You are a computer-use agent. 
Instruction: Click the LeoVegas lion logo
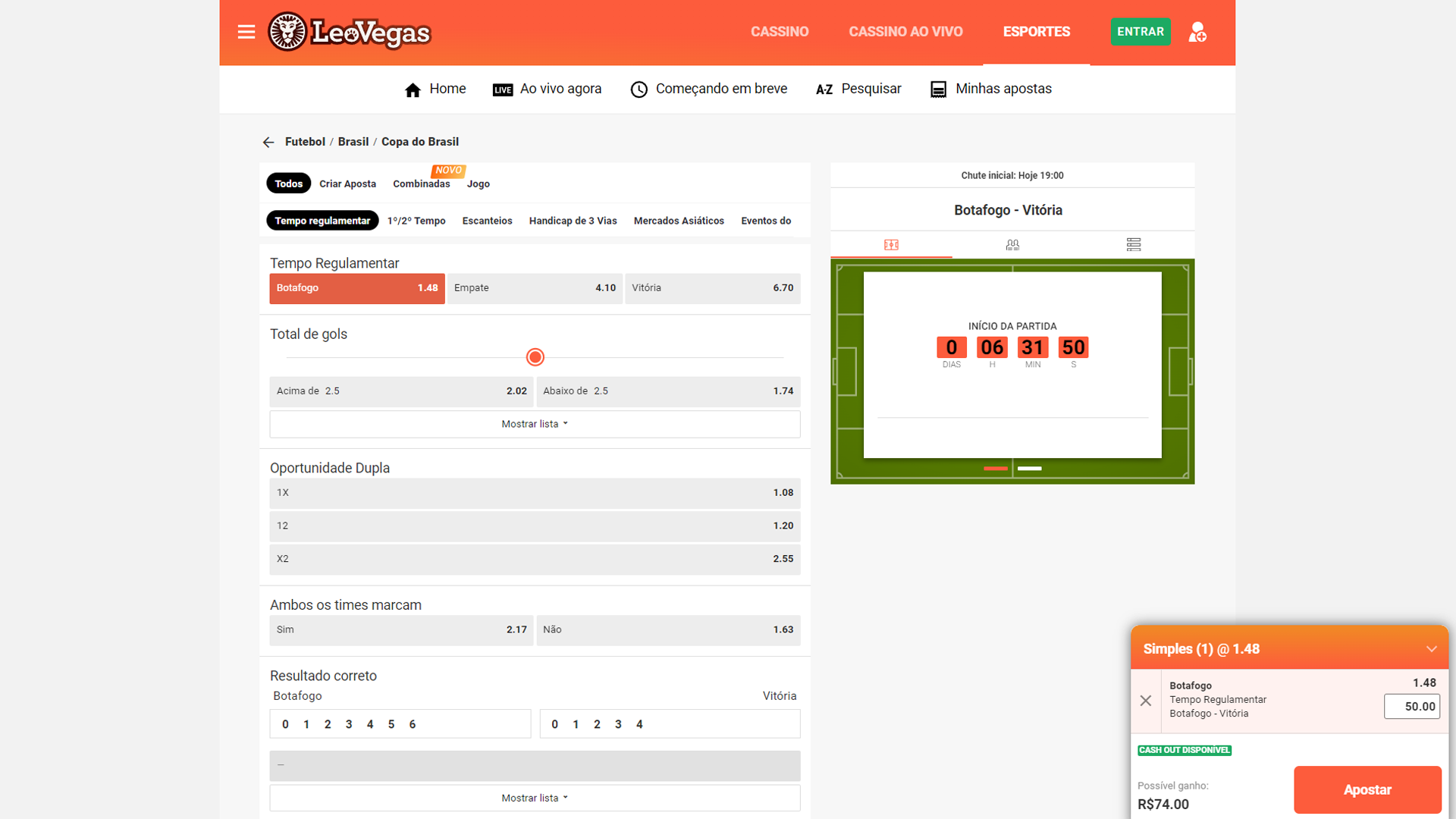pyautogui.click(x=349, y=32)
